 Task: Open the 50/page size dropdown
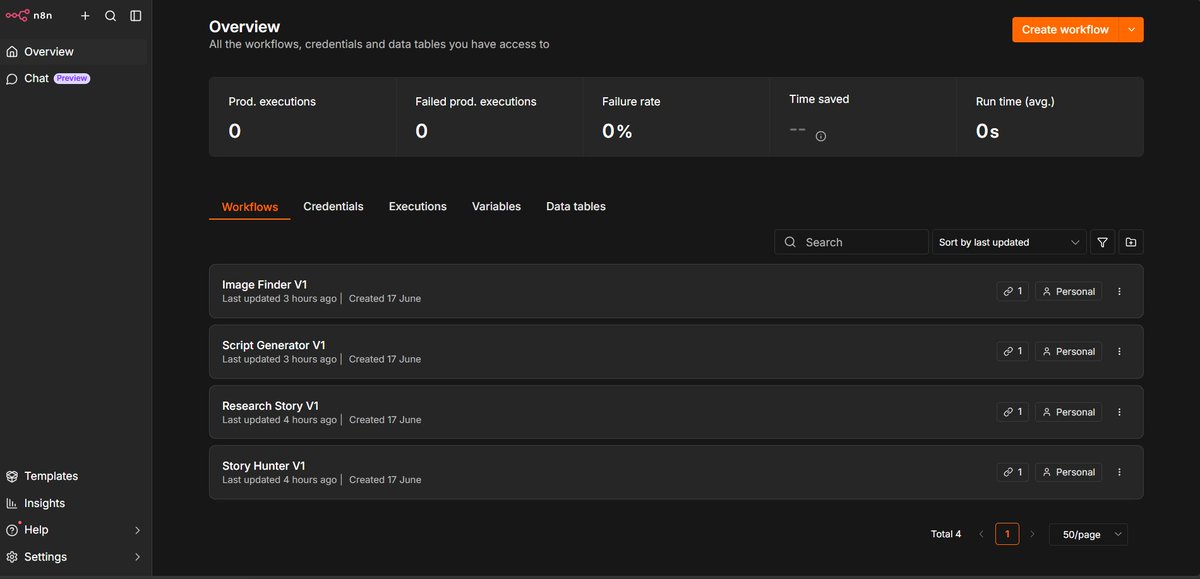(x=1088, y=534)
